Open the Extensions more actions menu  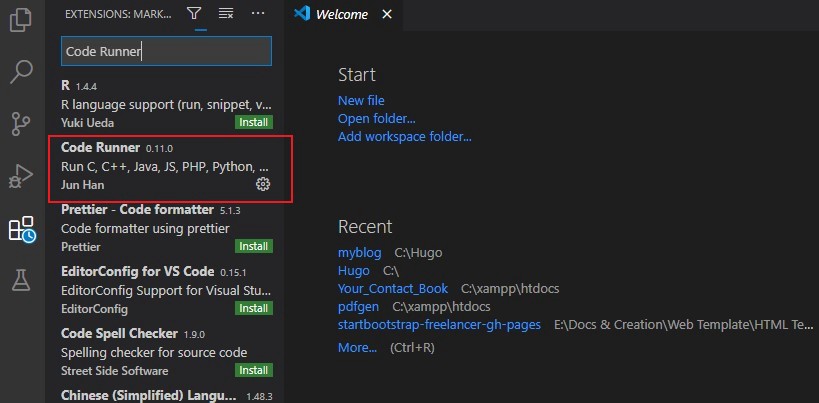coord(258,14)
